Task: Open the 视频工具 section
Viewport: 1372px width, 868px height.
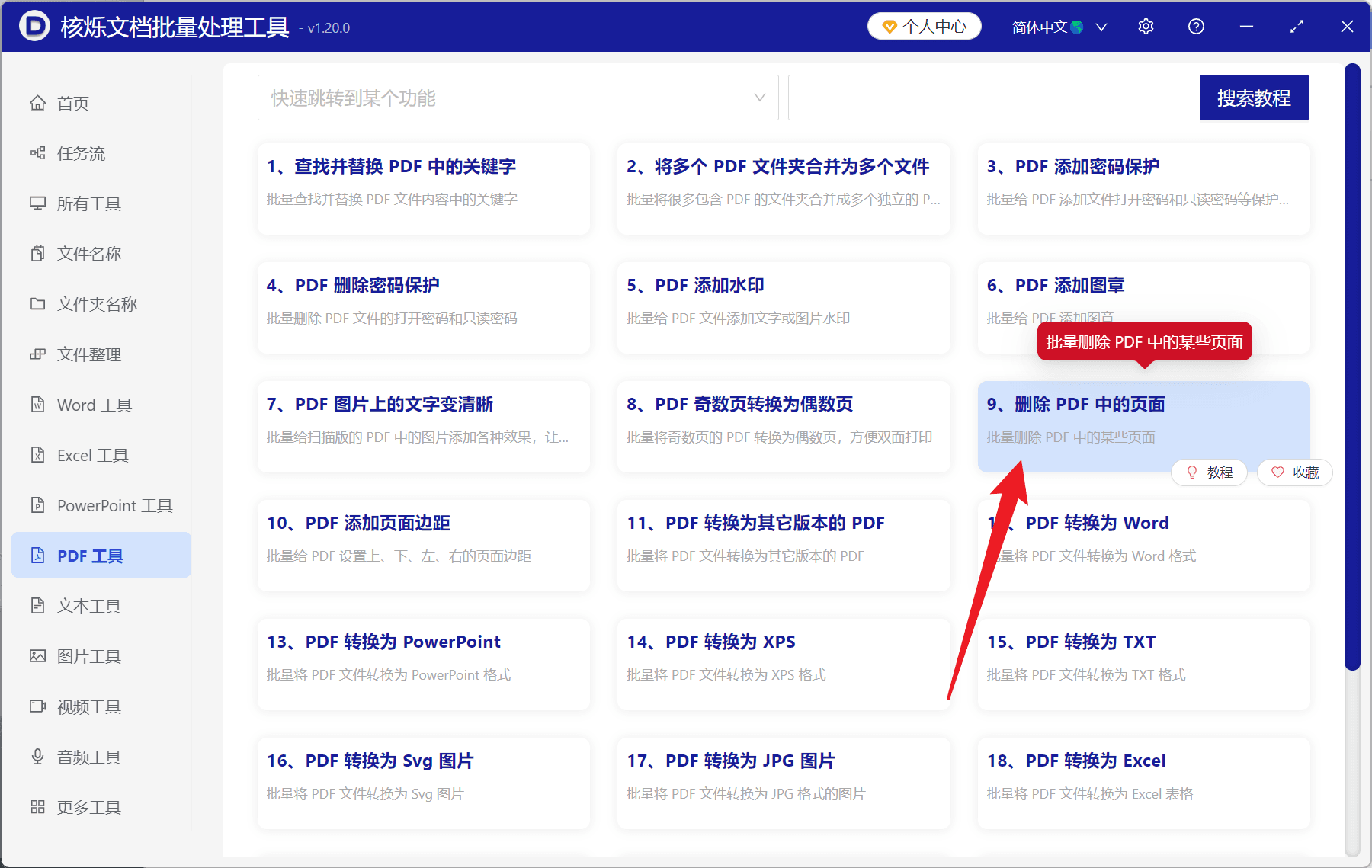Action: click(88, 706)
